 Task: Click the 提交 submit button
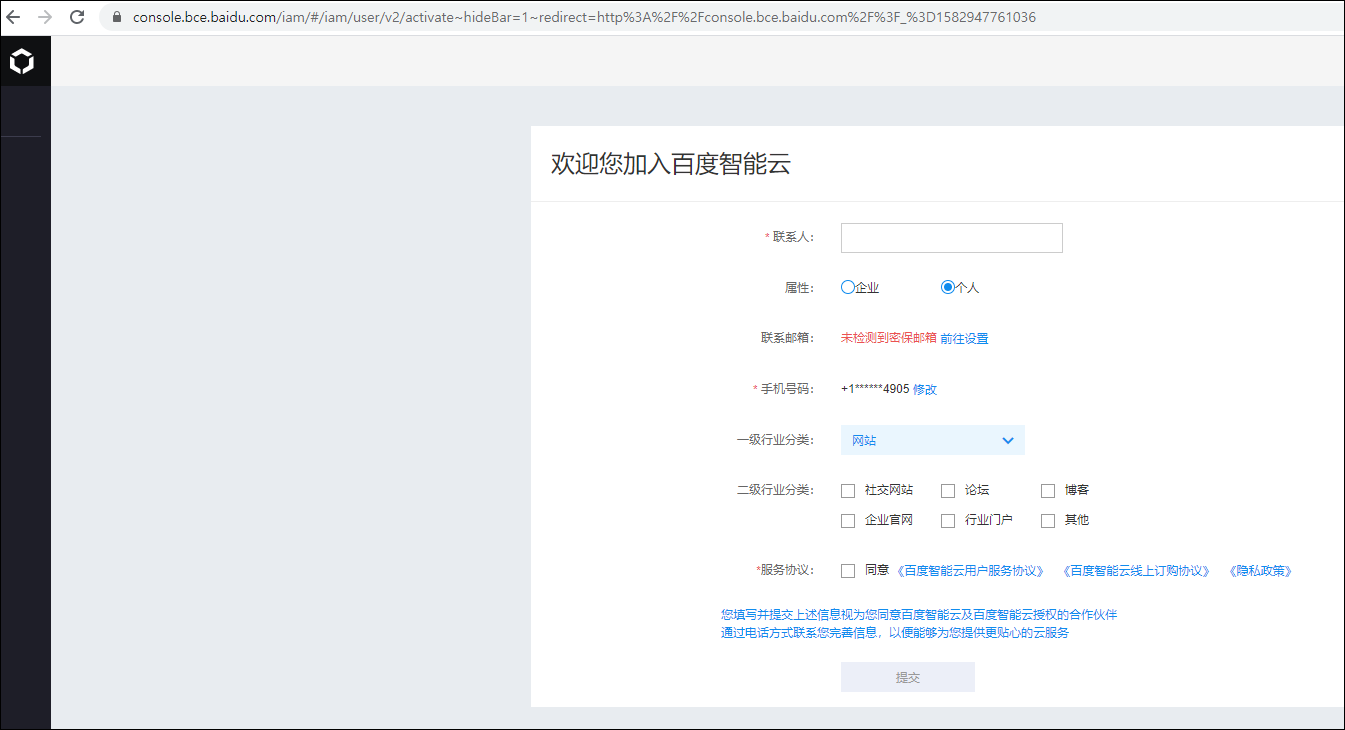pos(908,677)
